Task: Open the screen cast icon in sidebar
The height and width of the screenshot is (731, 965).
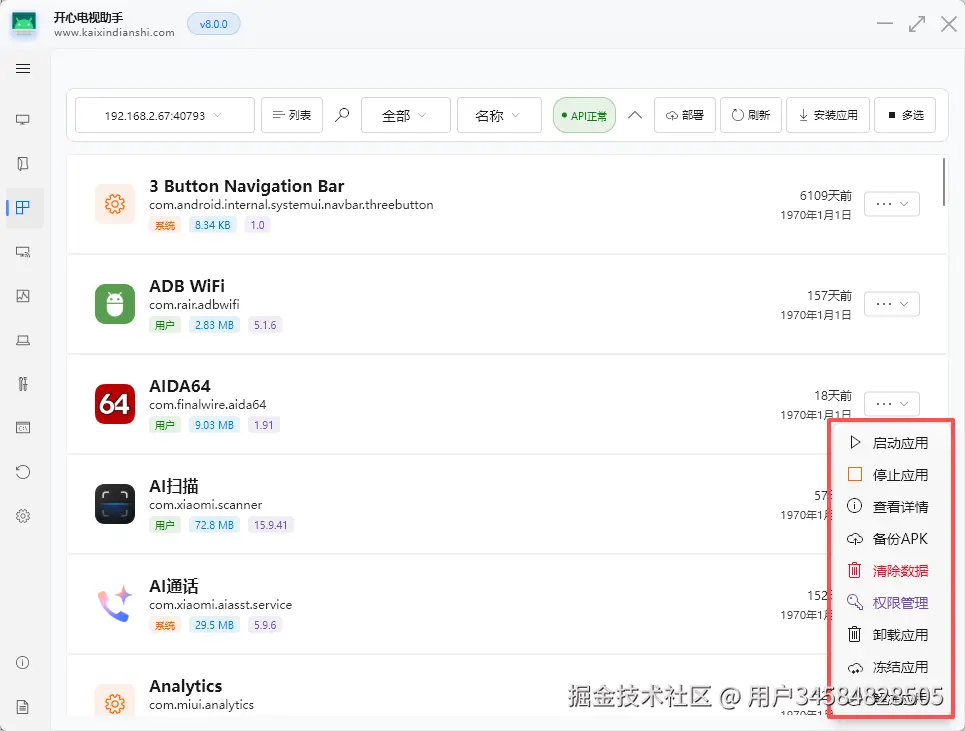Action: (23, 252)
